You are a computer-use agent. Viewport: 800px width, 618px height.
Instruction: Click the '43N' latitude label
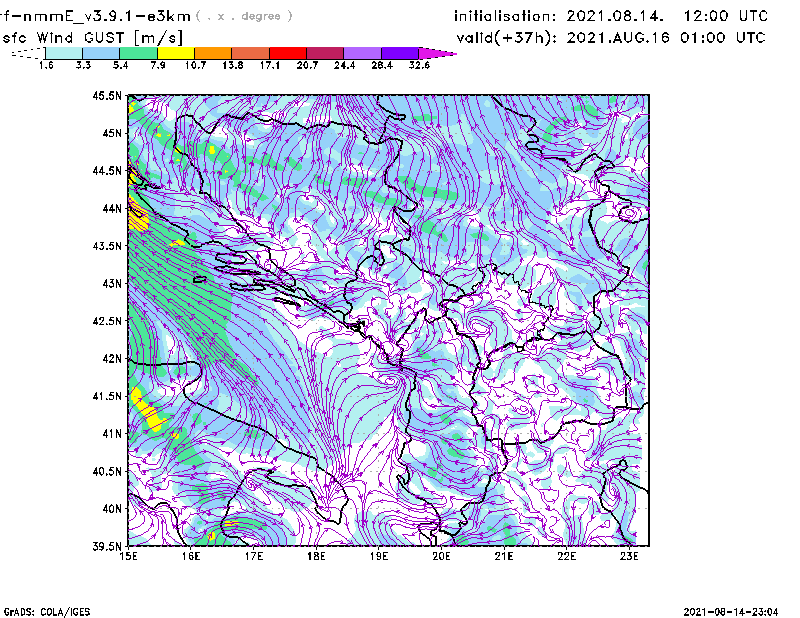112,283
